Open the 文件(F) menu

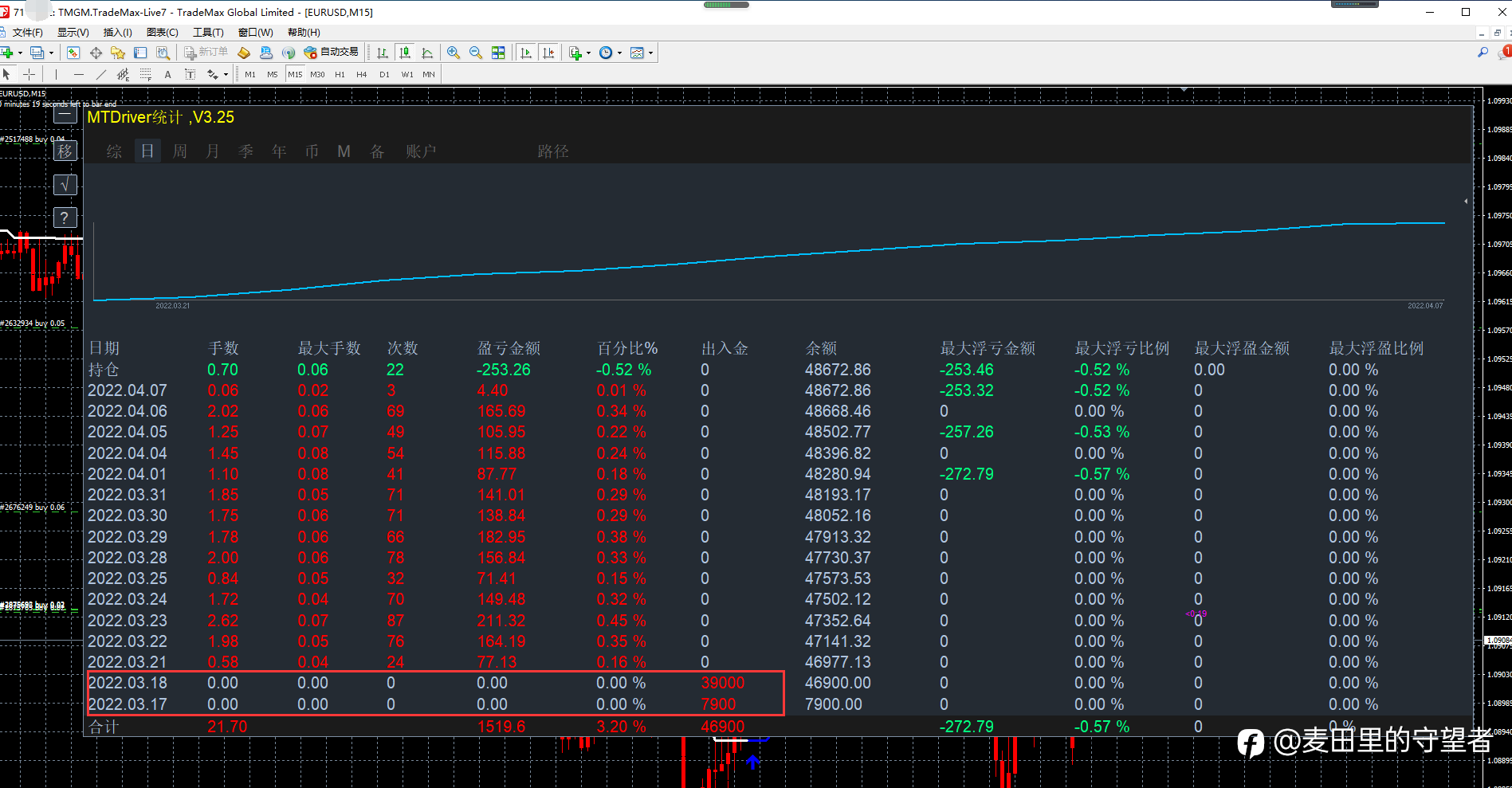pos(28,33)
